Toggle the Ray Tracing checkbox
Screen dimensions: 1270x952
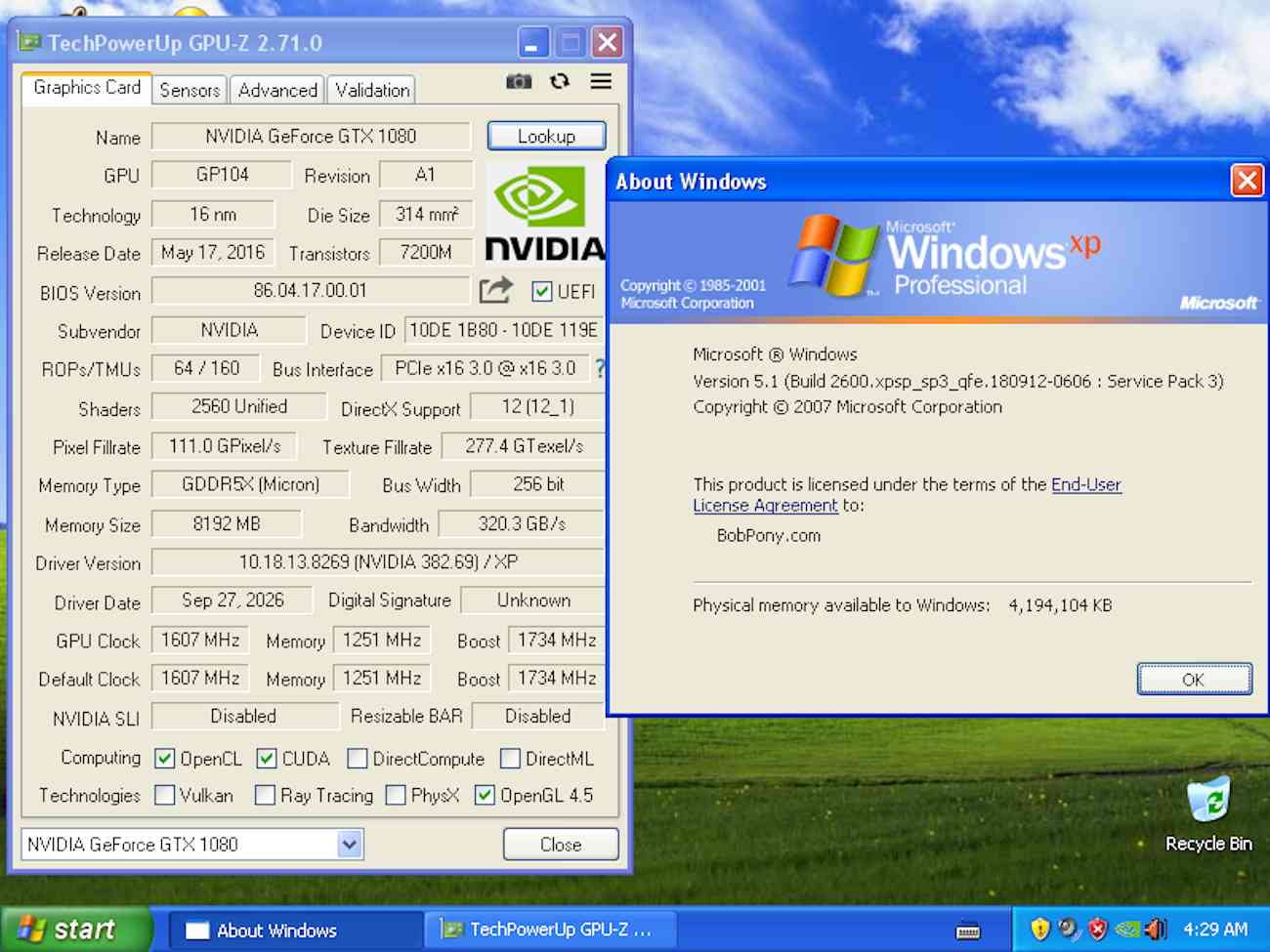click(x=265, y=795)
